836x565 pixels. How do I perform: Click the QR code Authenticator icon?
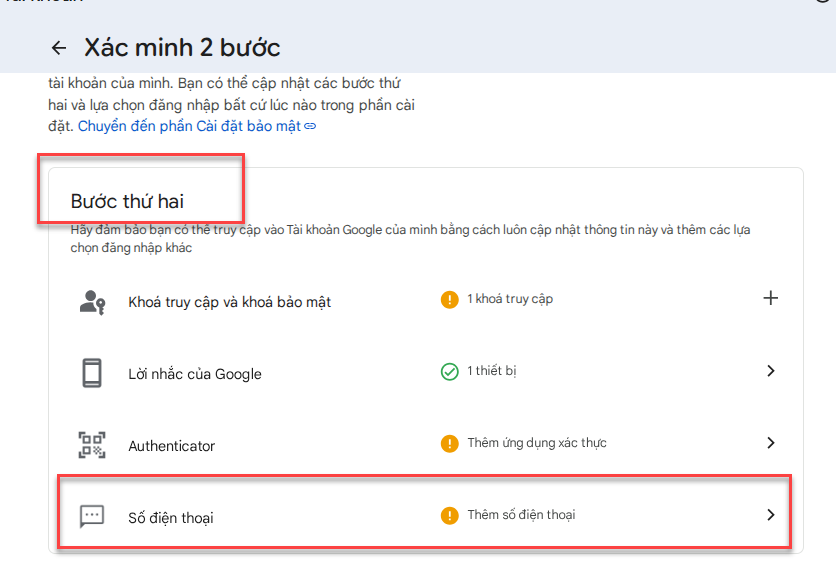tap(92, 445)
